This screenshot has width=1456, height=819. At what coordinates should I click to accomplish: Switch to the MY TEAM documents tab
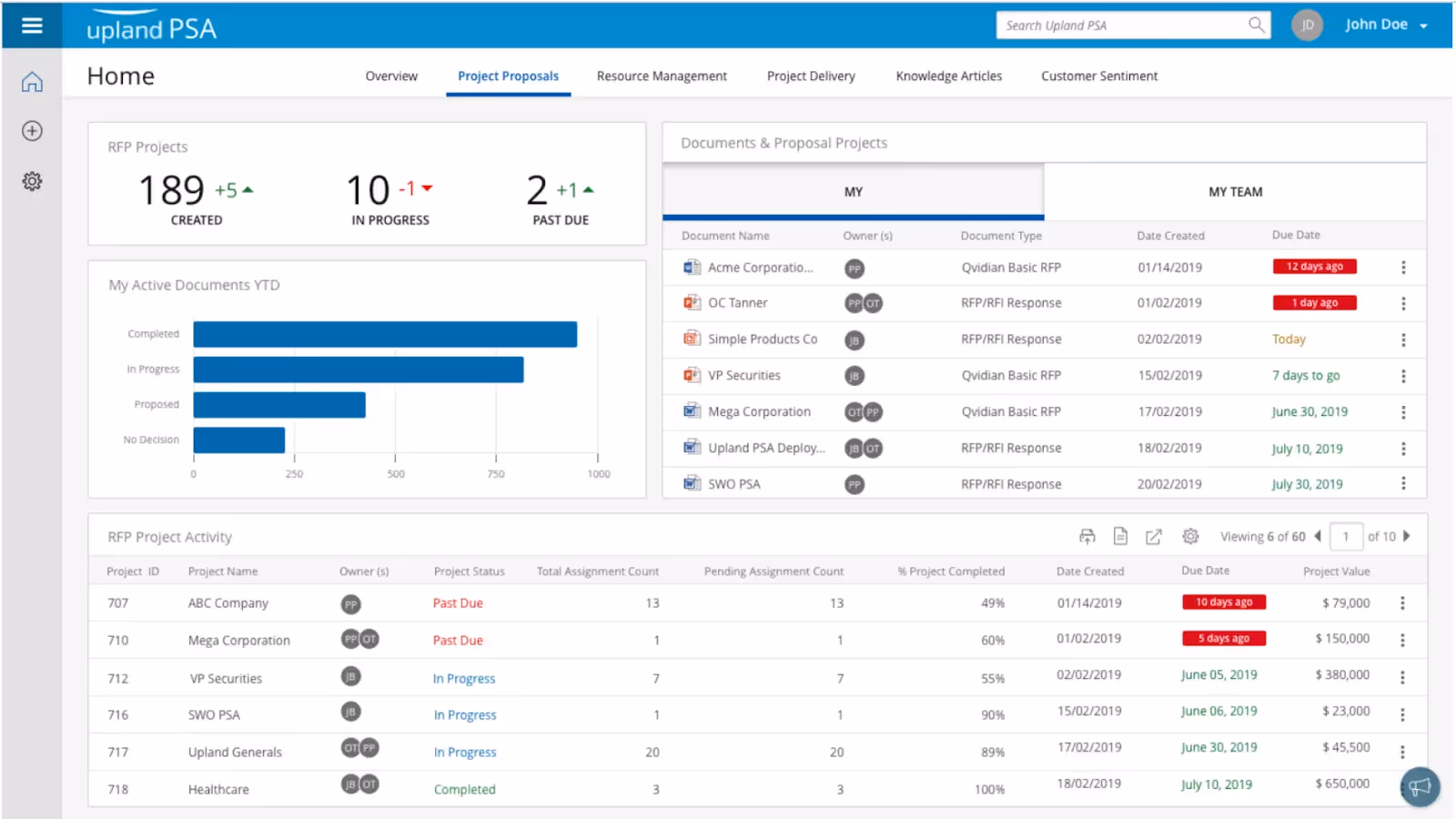coord(1235,192)
